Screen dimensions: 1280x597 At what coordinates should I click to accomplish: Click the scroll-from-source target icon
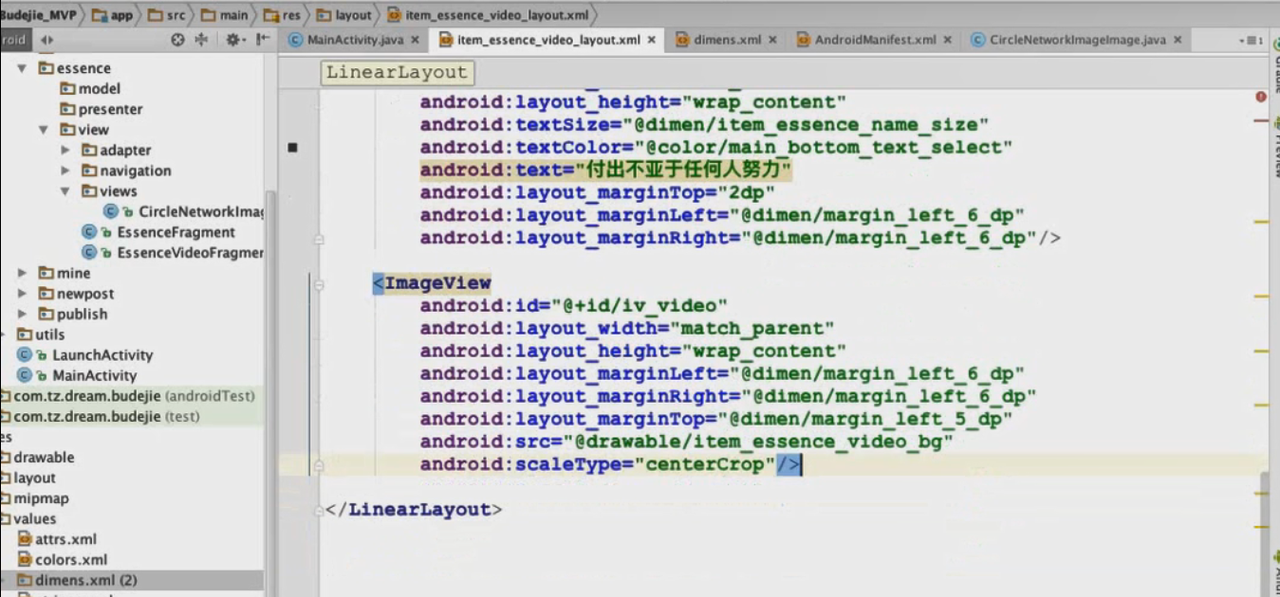point(178,40)
